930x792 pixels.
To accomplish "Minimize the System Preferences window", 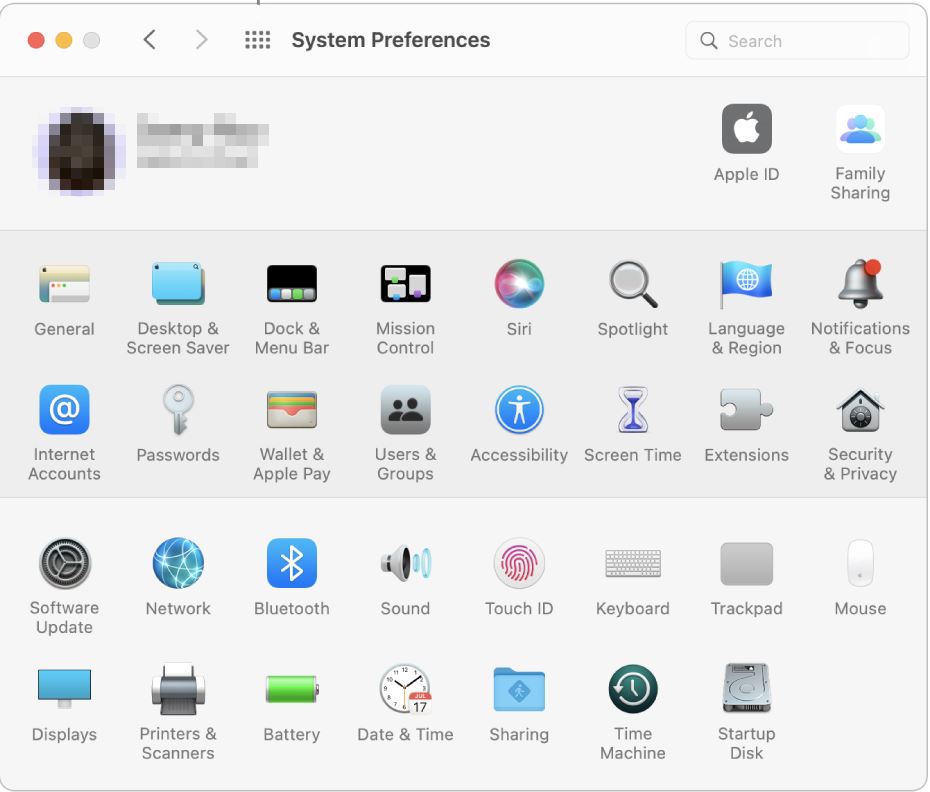I will click(x=64, y=40).
